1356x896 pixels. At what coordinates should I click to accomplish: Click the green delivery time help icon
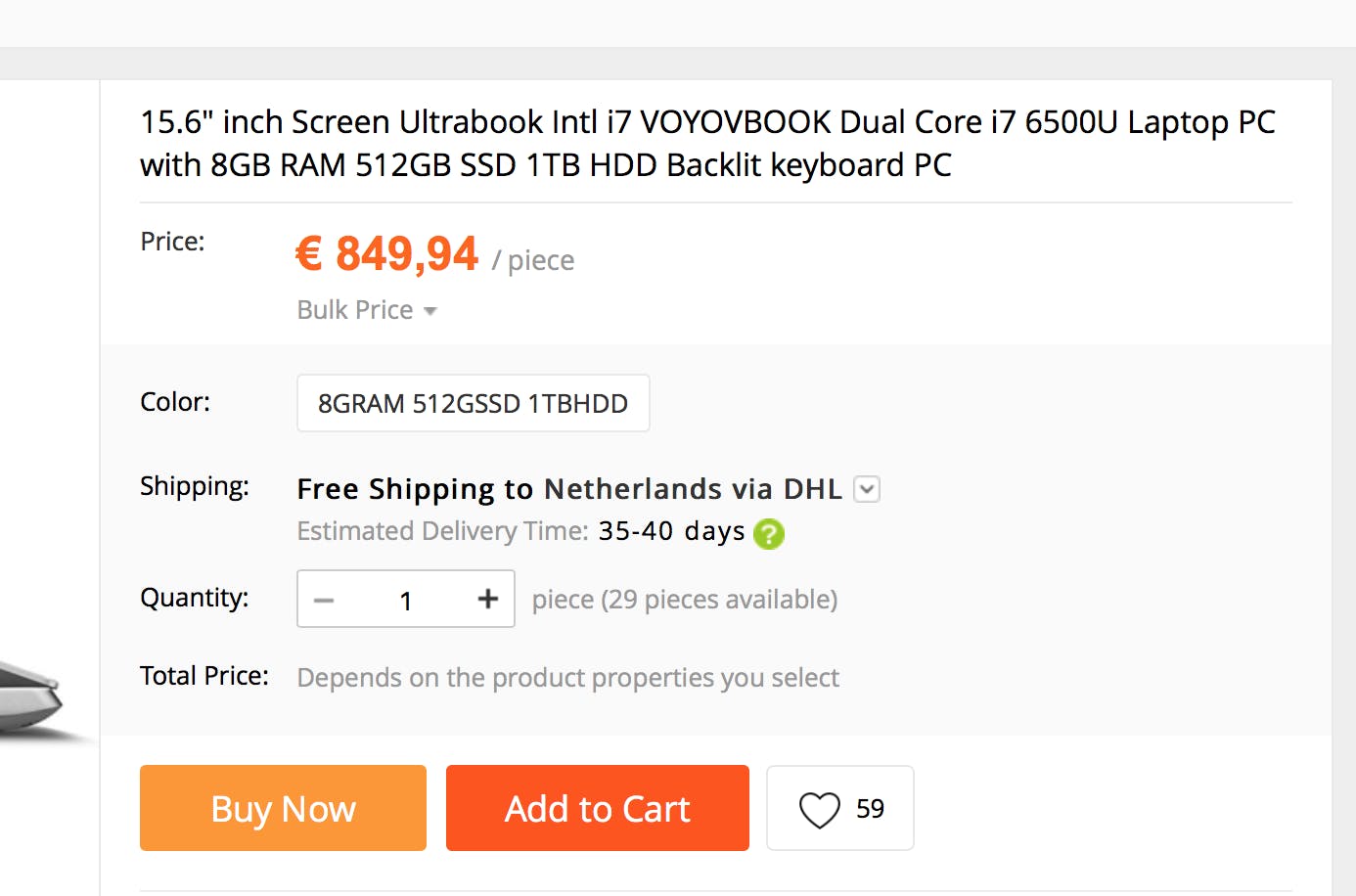tap(769, 534)
